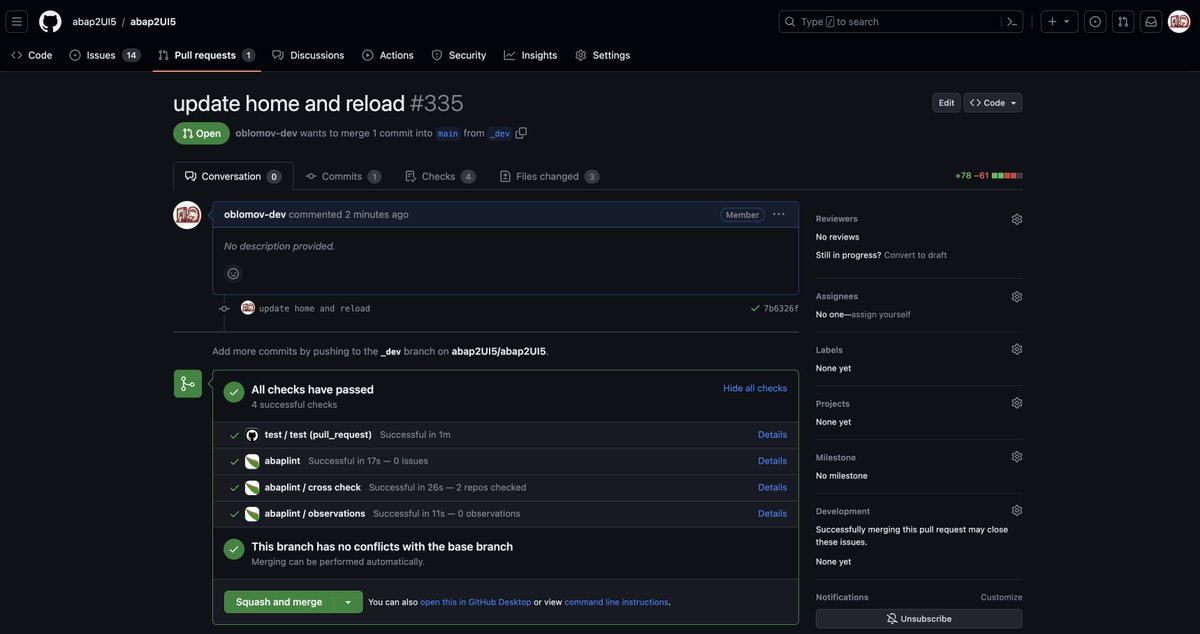
Task: Open the pull requests icon in header
Action: 1123,21
